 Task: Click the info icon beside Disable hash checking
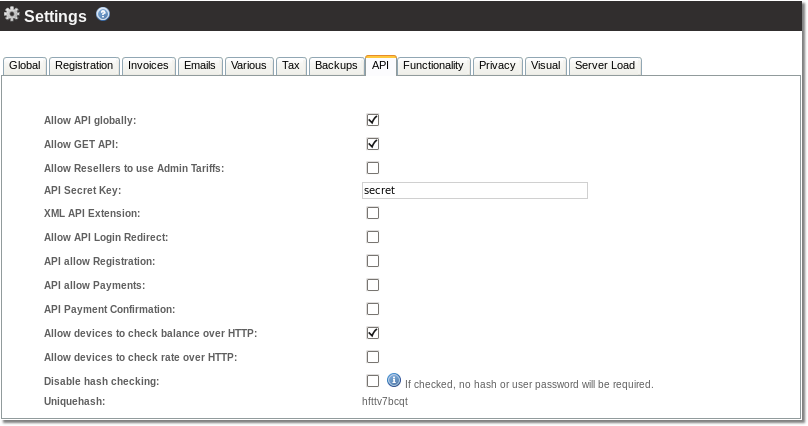[394, 380]
